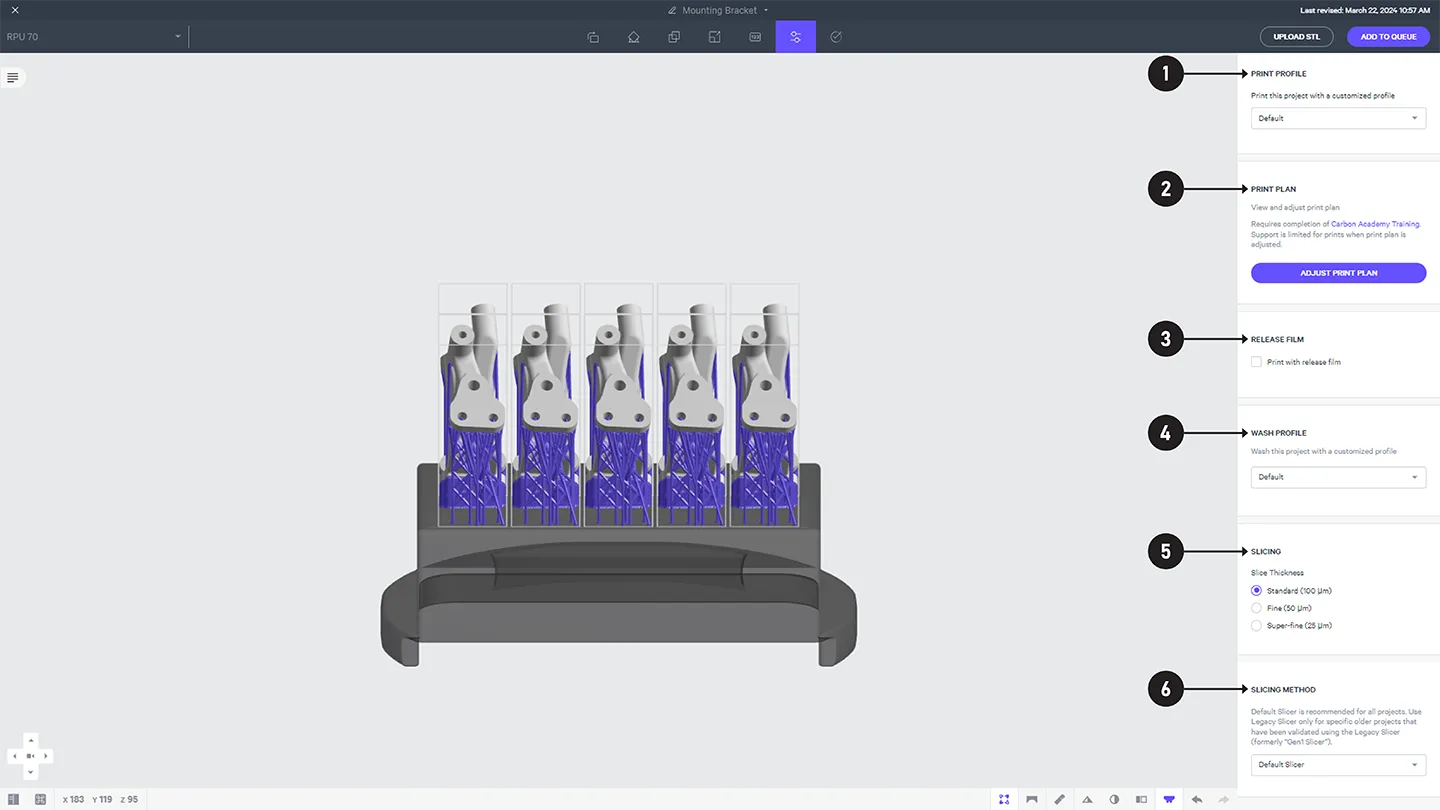1440x810 pixels.
Task: Click the bounding-box nodes icon in bottom bar
Action: click(1004, 799)
